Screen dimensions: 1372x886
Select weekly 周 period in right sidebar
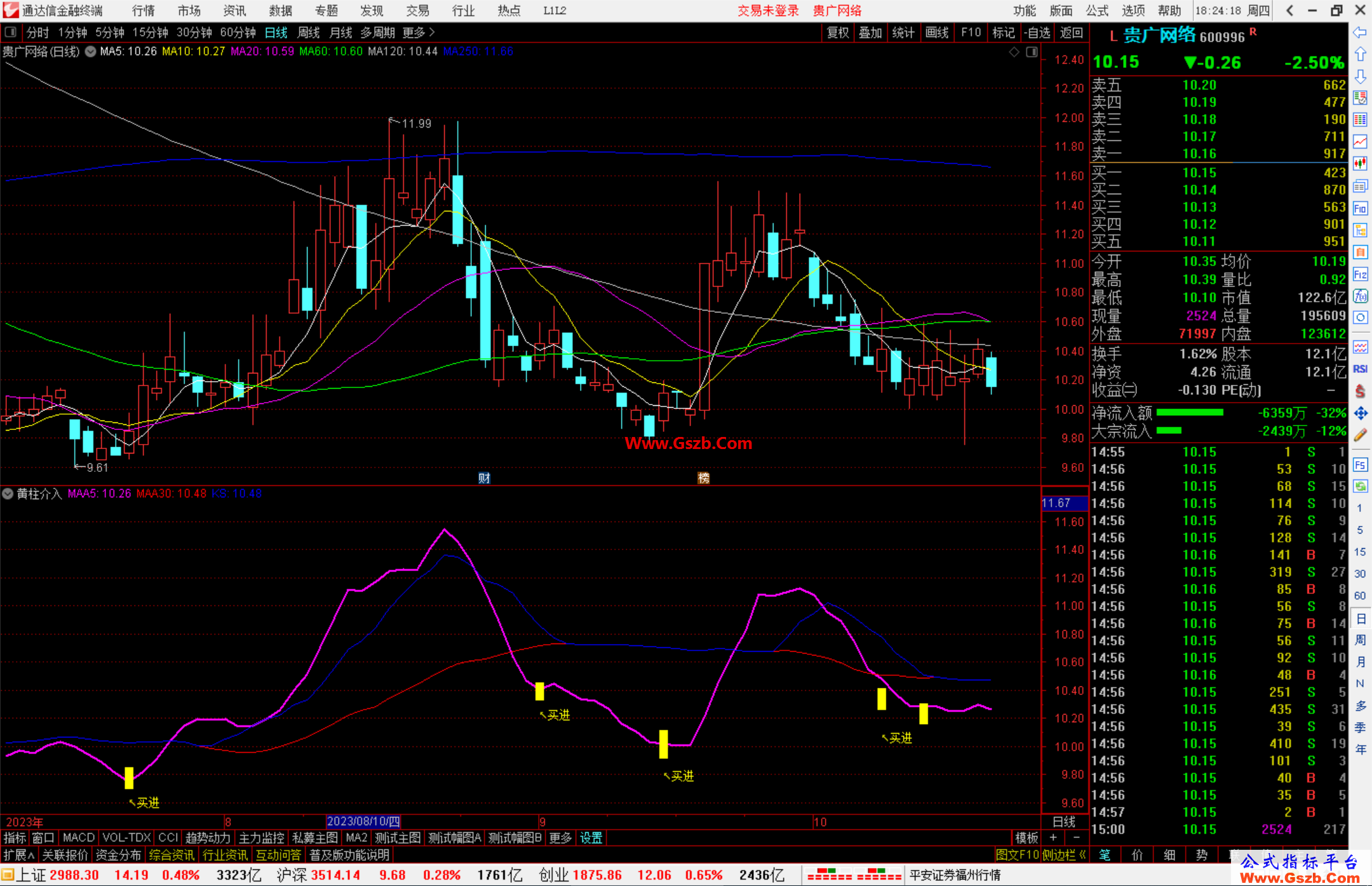[x=1360, y=640]
